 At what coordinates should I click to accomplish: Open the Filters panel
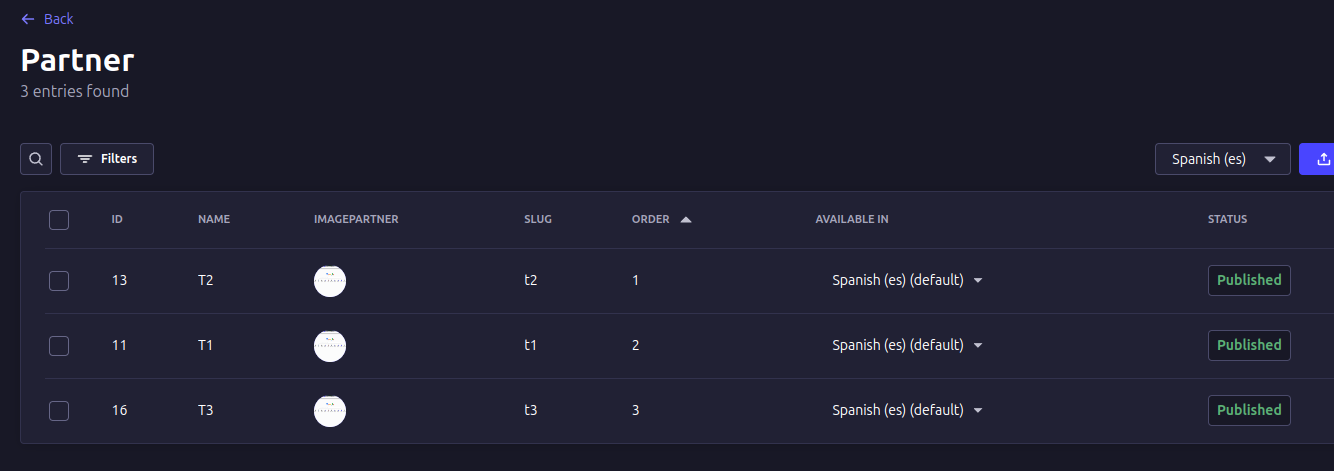pyautogui.click(x=107, y=159)
